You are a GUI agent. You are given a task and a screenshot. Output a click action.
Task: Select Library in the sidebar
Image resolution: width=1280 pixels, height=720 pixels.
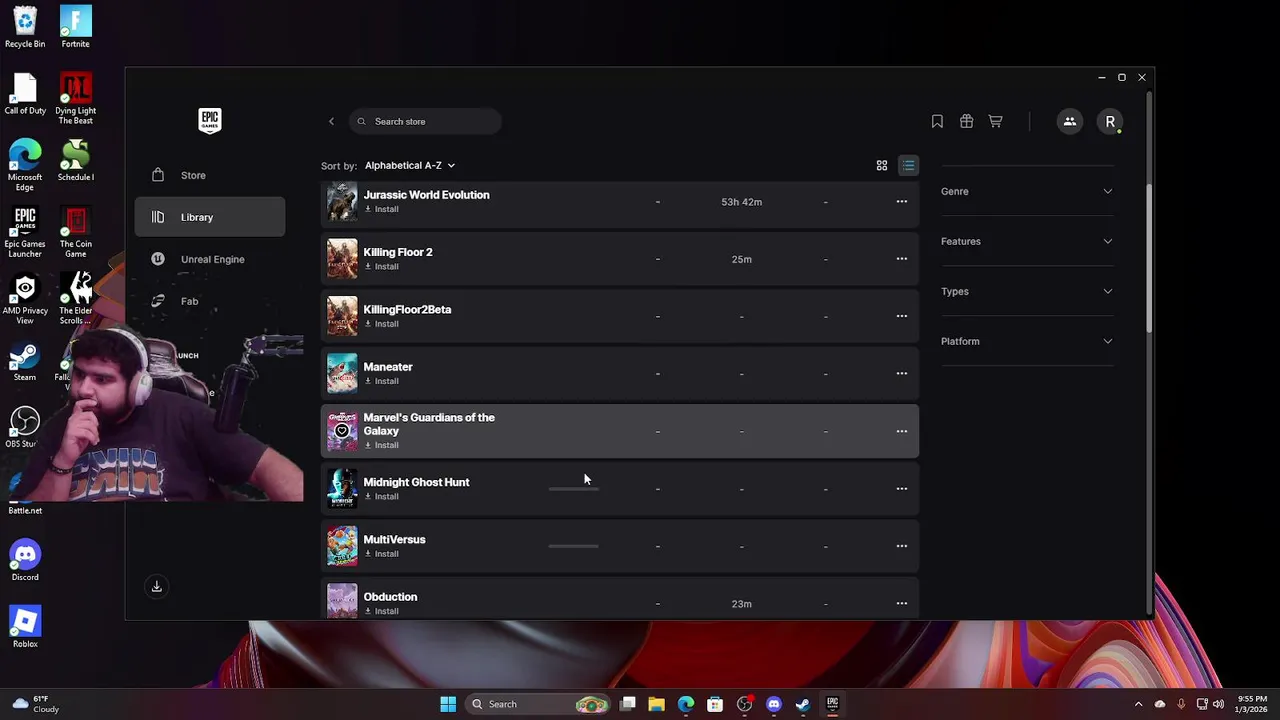[x=210, y=217]
